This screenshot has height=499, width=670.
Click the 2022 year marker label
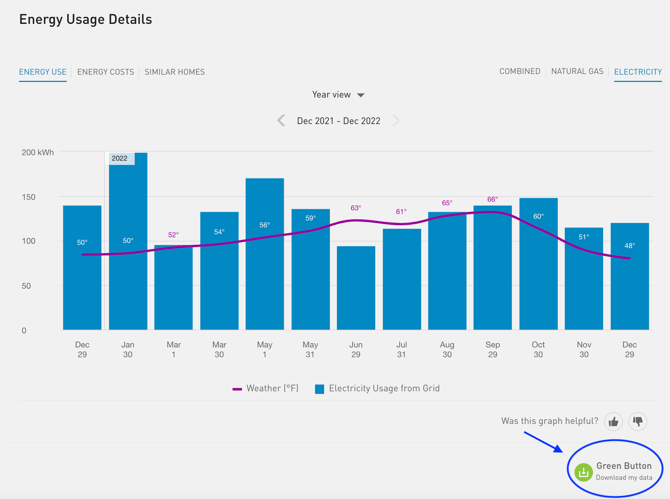120,159
